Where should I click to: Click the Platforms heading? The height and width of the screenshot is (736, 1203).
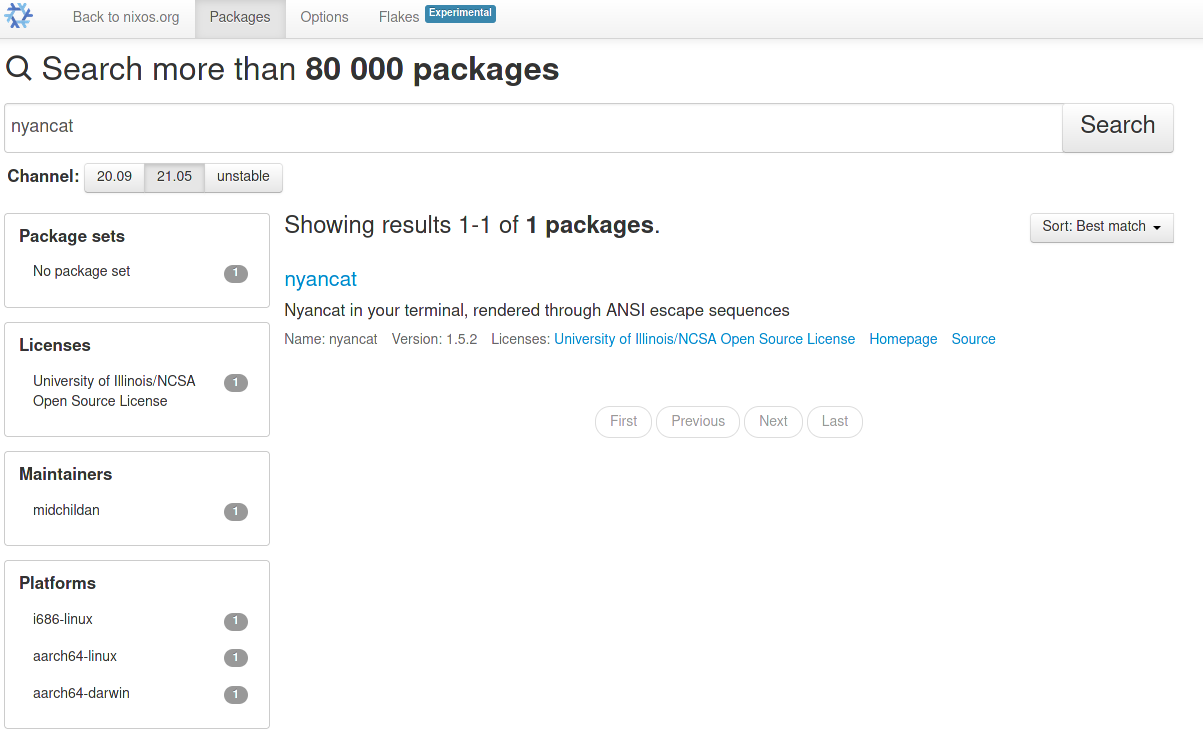[58, 583]
